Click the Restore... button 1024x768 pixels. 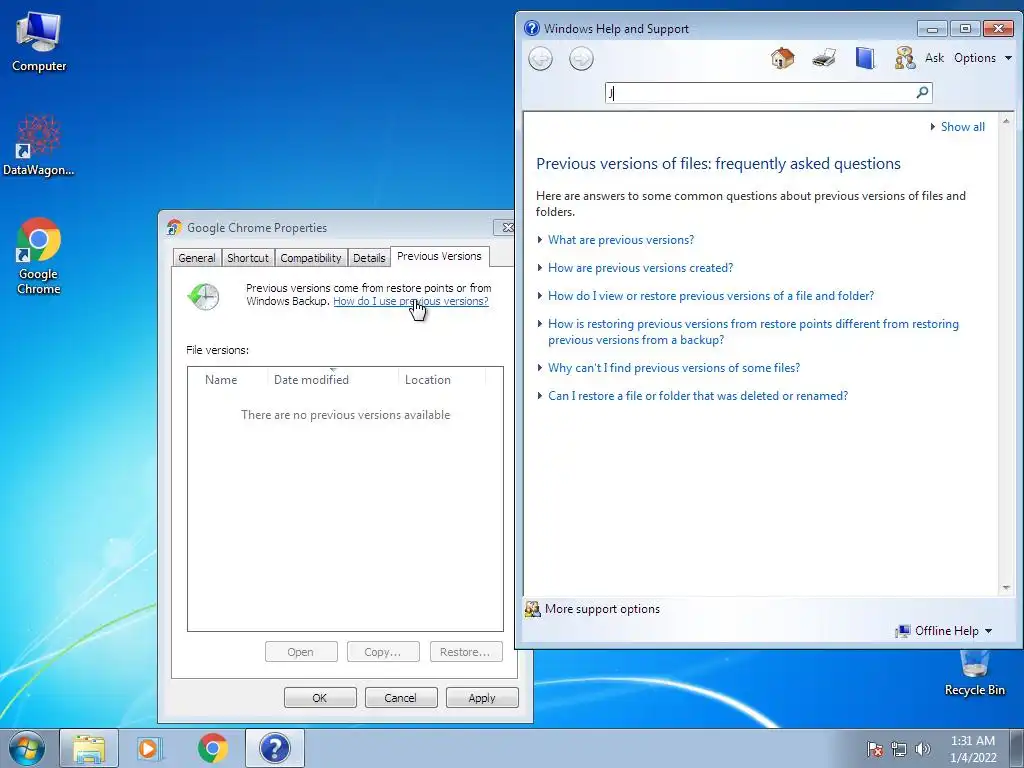click(x=466, y=652)
